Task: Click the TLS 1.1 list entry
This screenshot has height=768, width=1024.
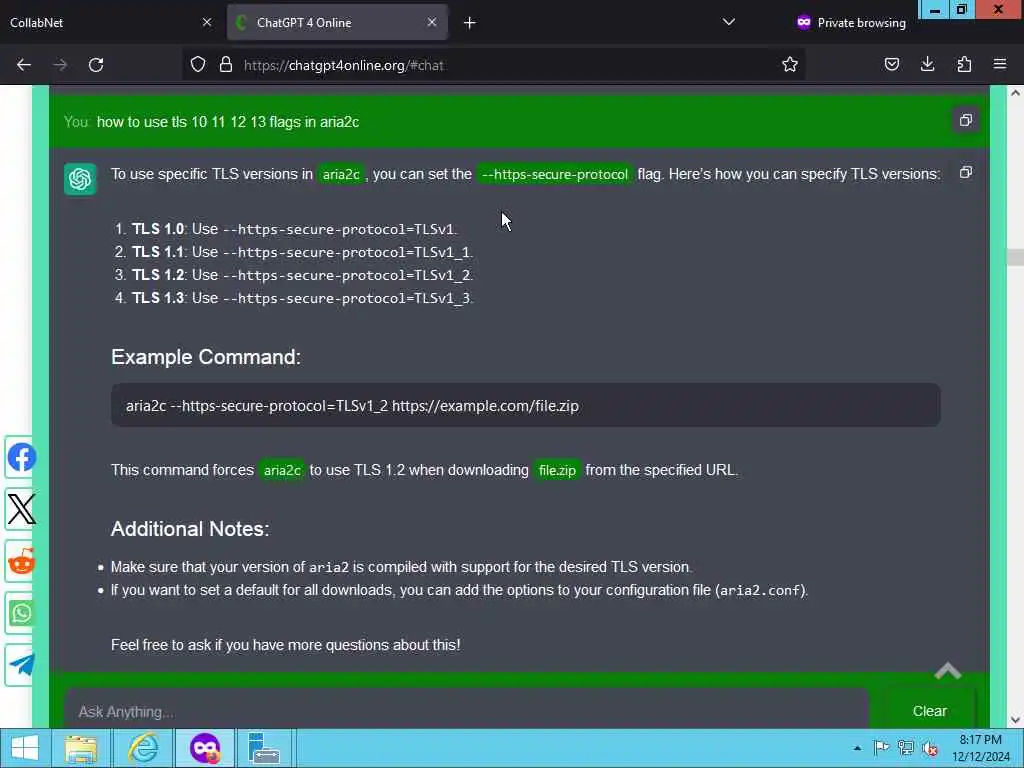Action: [294, 252]
